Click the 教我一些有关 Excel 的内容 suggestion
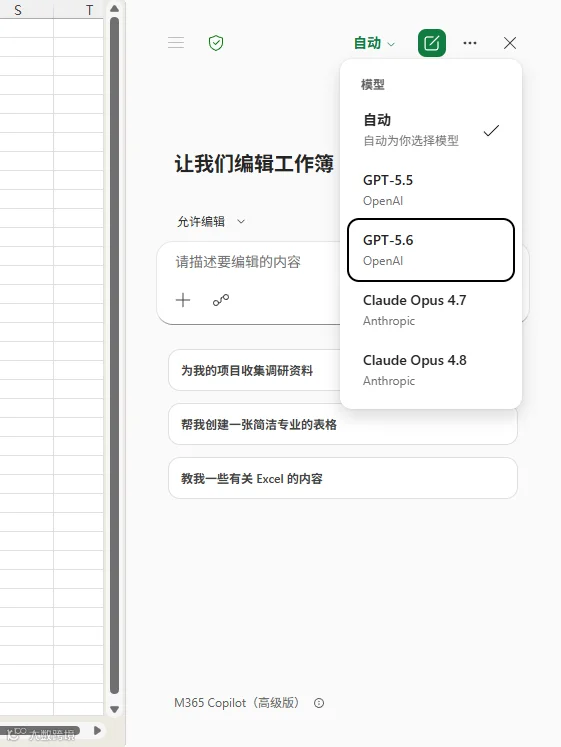Image resolution: width=561 pixels, height=747 pixels. [x=343, y=478]
